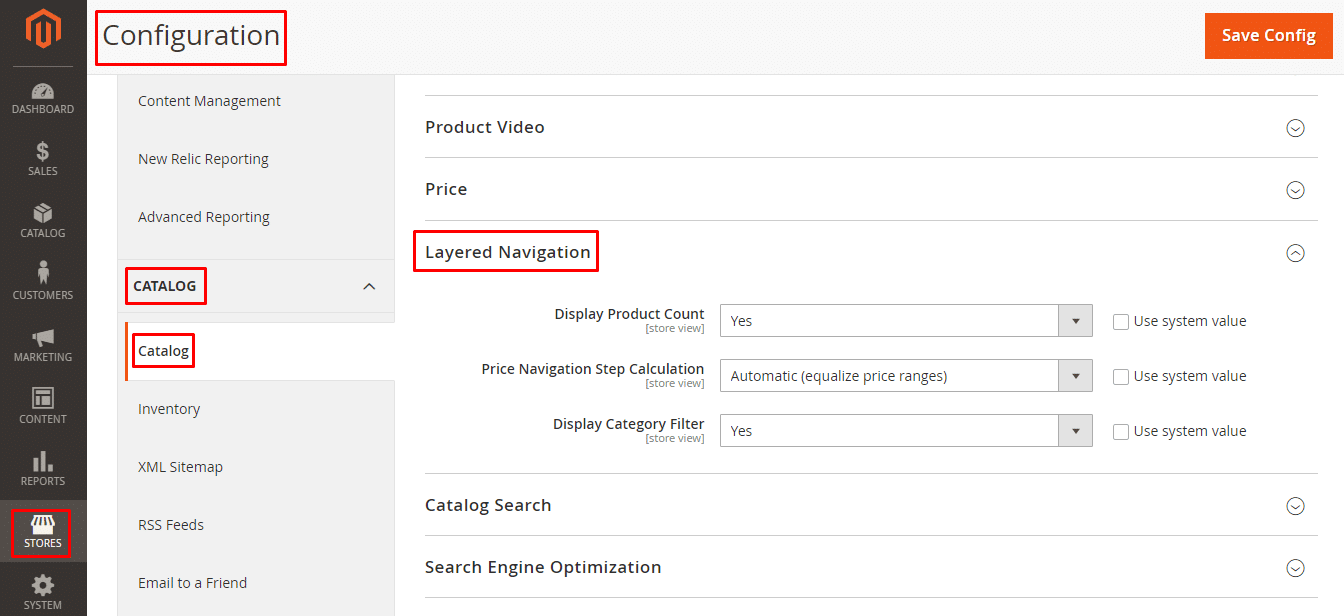The image size is (1344, 616).
Task: Open the Catalog box icon in sidebar
Action: pyautogui.click(x=43, y=214)
